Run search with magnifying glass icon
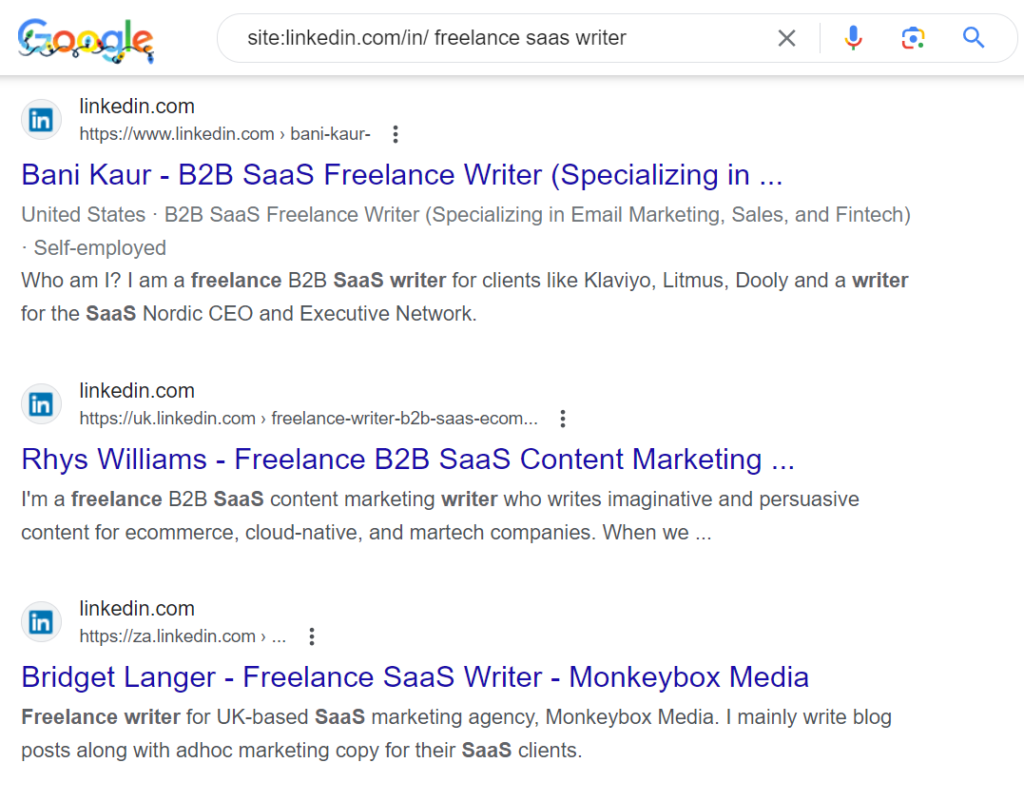Viewport: 1024px width, 802px height. (x=973, y=38)
